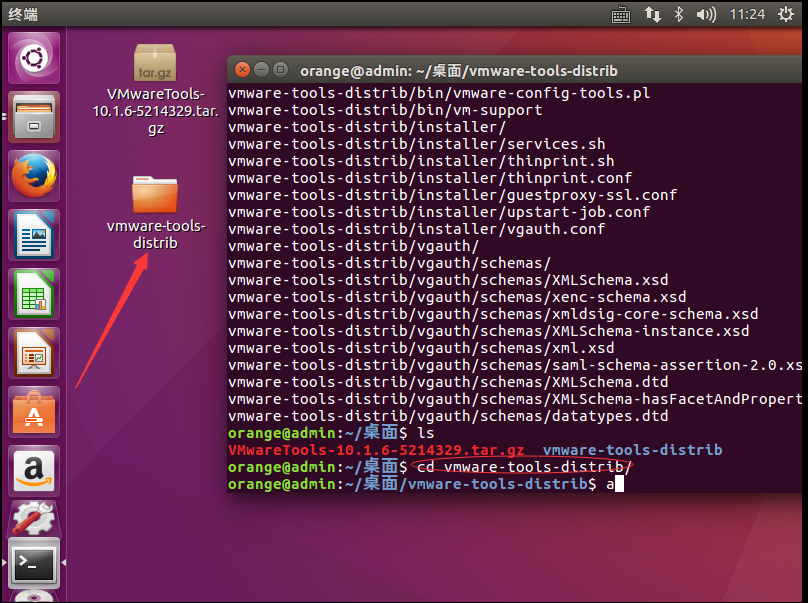Click the line ending in xenc-schema.xsd

[x=457, y=297]
